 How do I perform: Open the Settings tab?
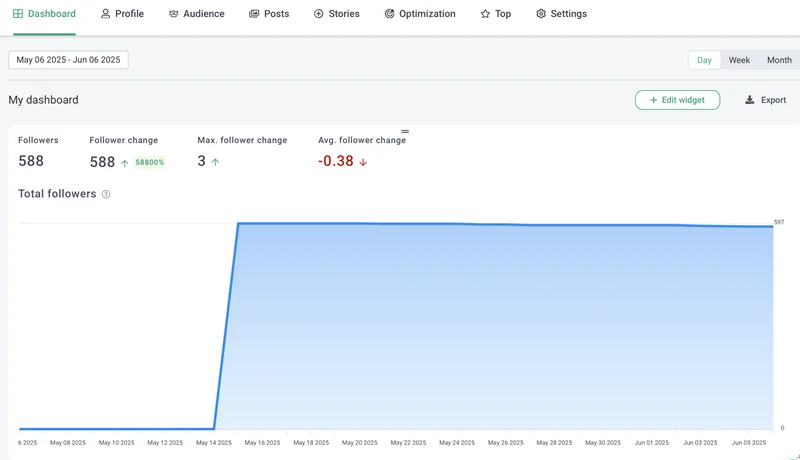tap(561, 14)
